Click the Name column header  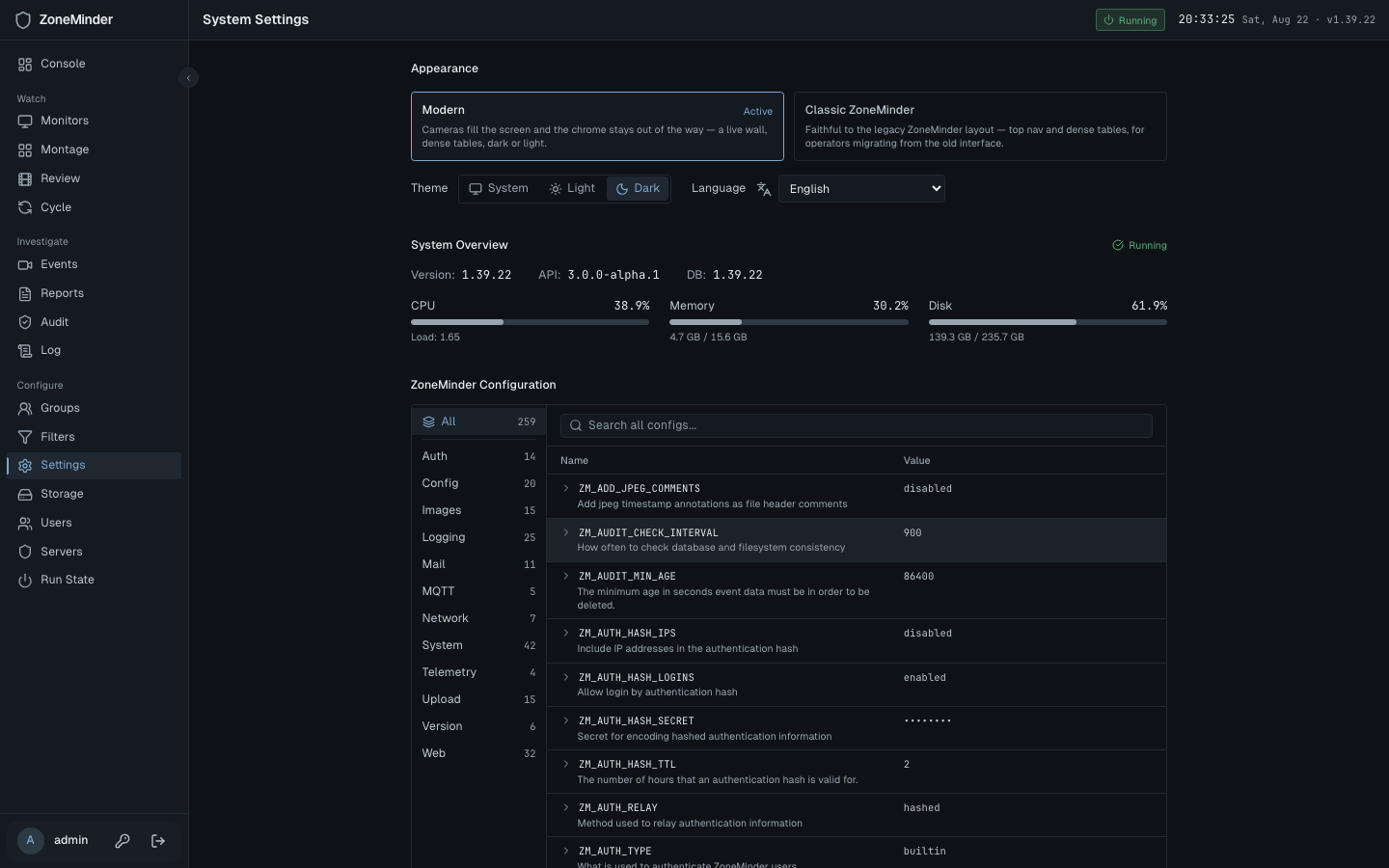[574, 461]
